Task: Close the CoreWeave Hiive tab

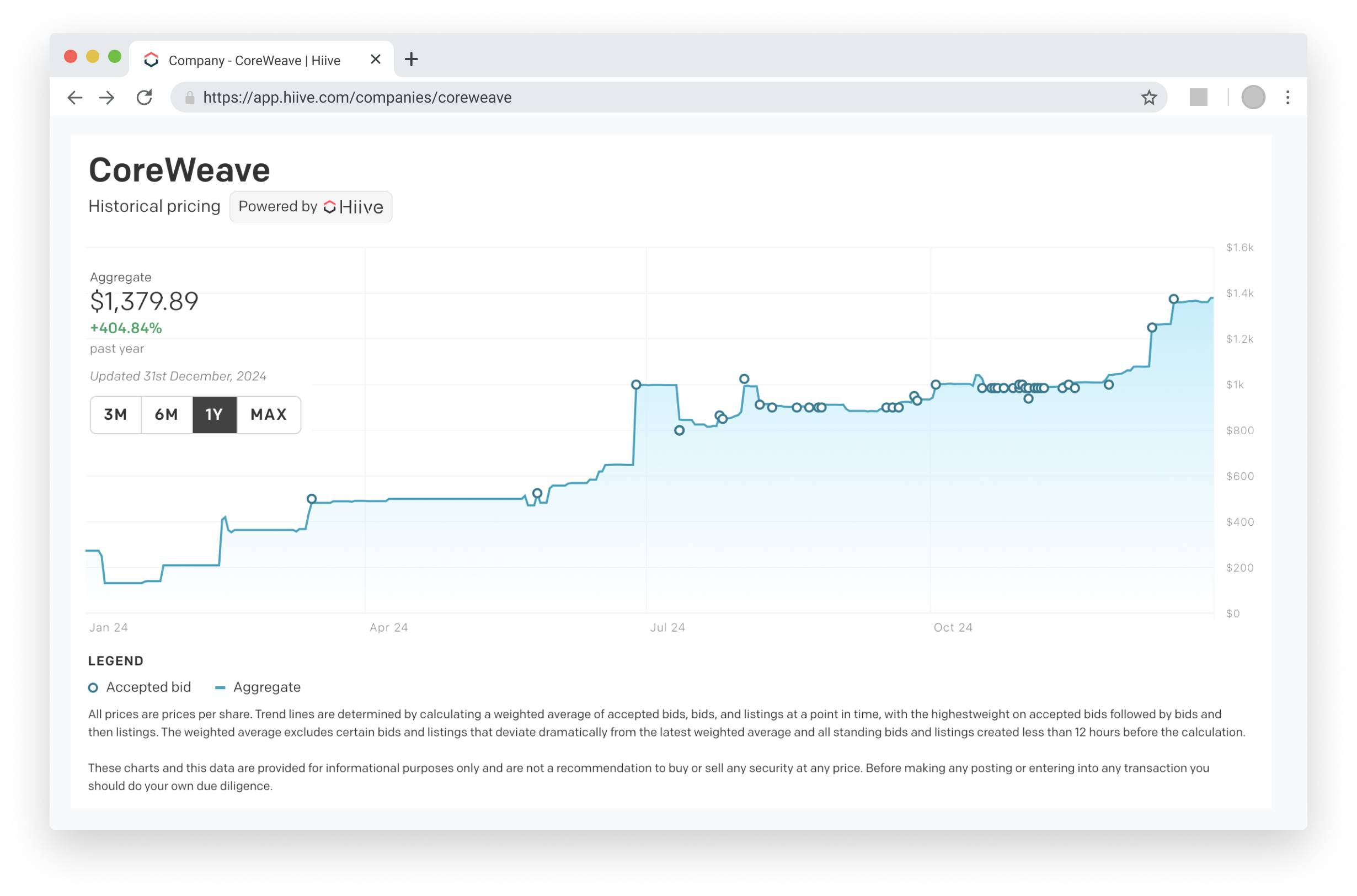Action: coord(376,60)
